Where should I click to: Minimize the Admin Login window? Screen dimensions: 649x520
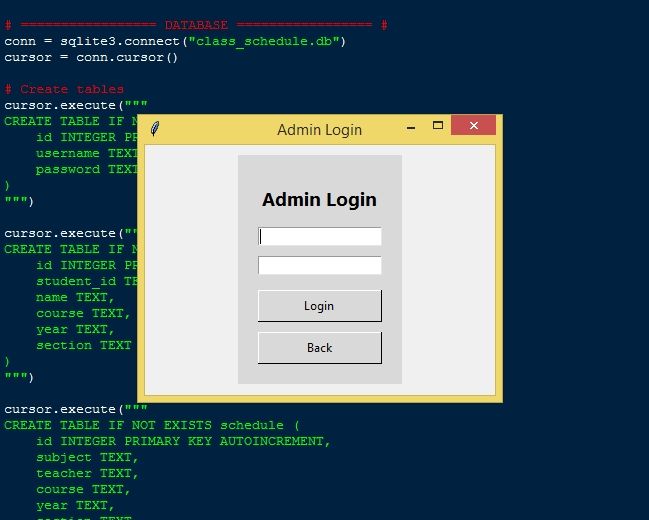click(x=411, y=127)
